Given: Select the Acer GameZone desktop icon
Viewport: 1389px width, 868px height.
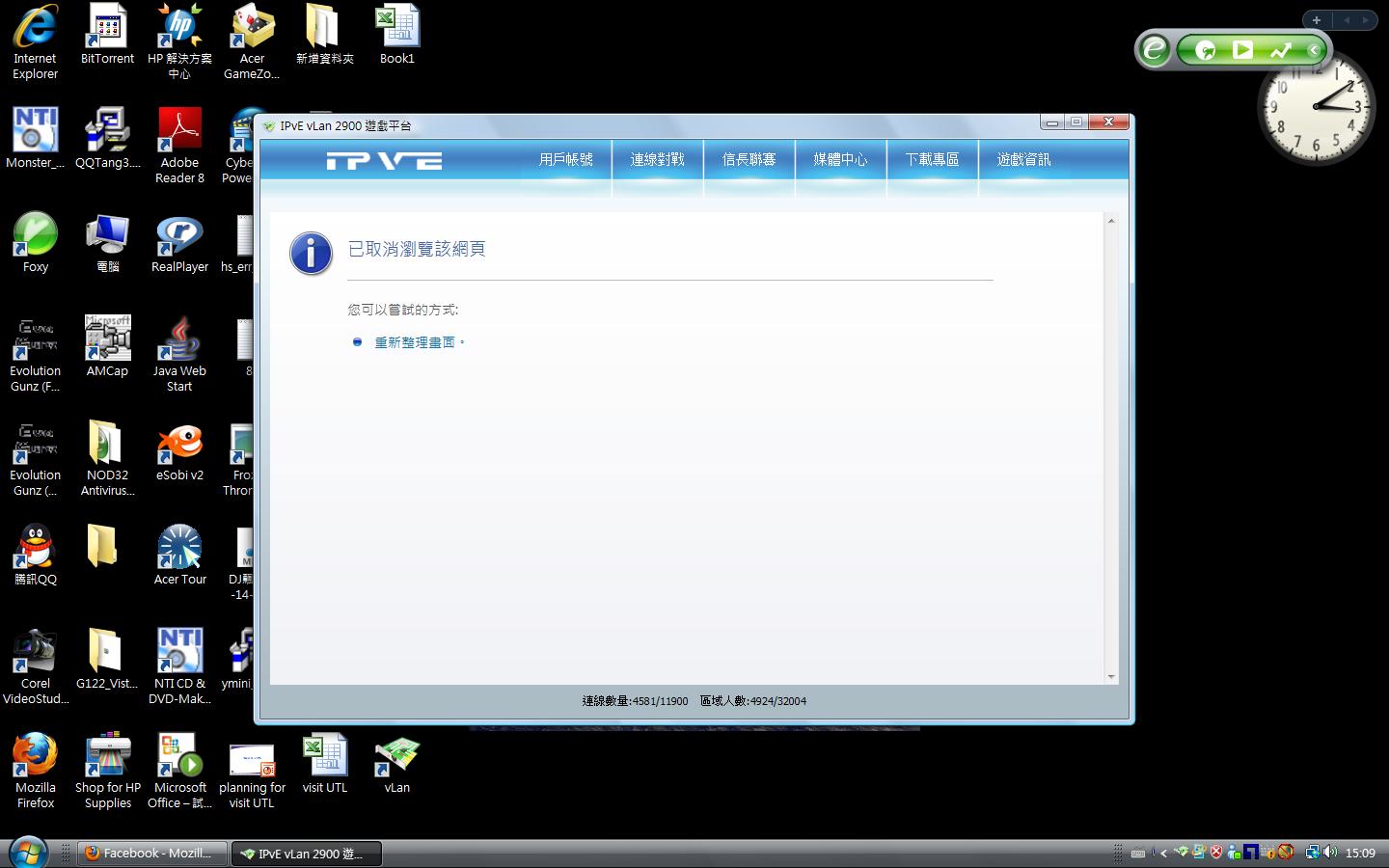Looking at the screenshot, I should (252, 43).
